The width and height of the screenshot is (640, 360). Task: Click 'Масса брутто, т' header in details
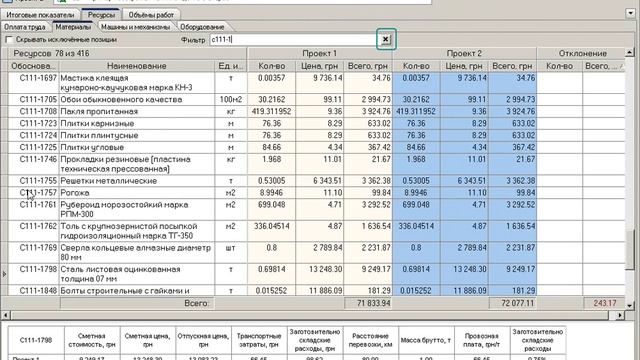426,340
